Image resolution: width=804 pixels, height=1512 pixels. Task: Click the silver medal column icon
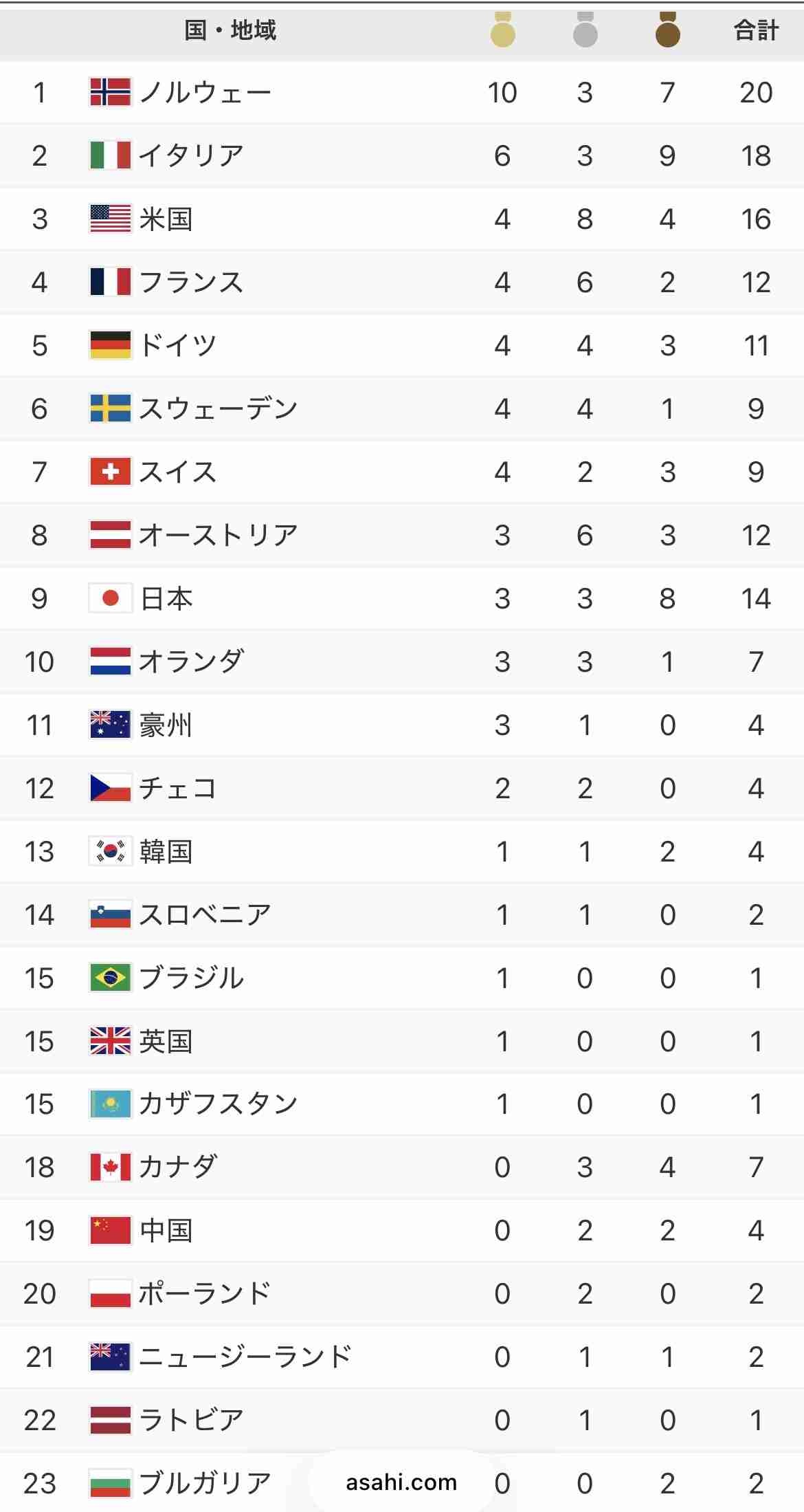click(585, 31)
